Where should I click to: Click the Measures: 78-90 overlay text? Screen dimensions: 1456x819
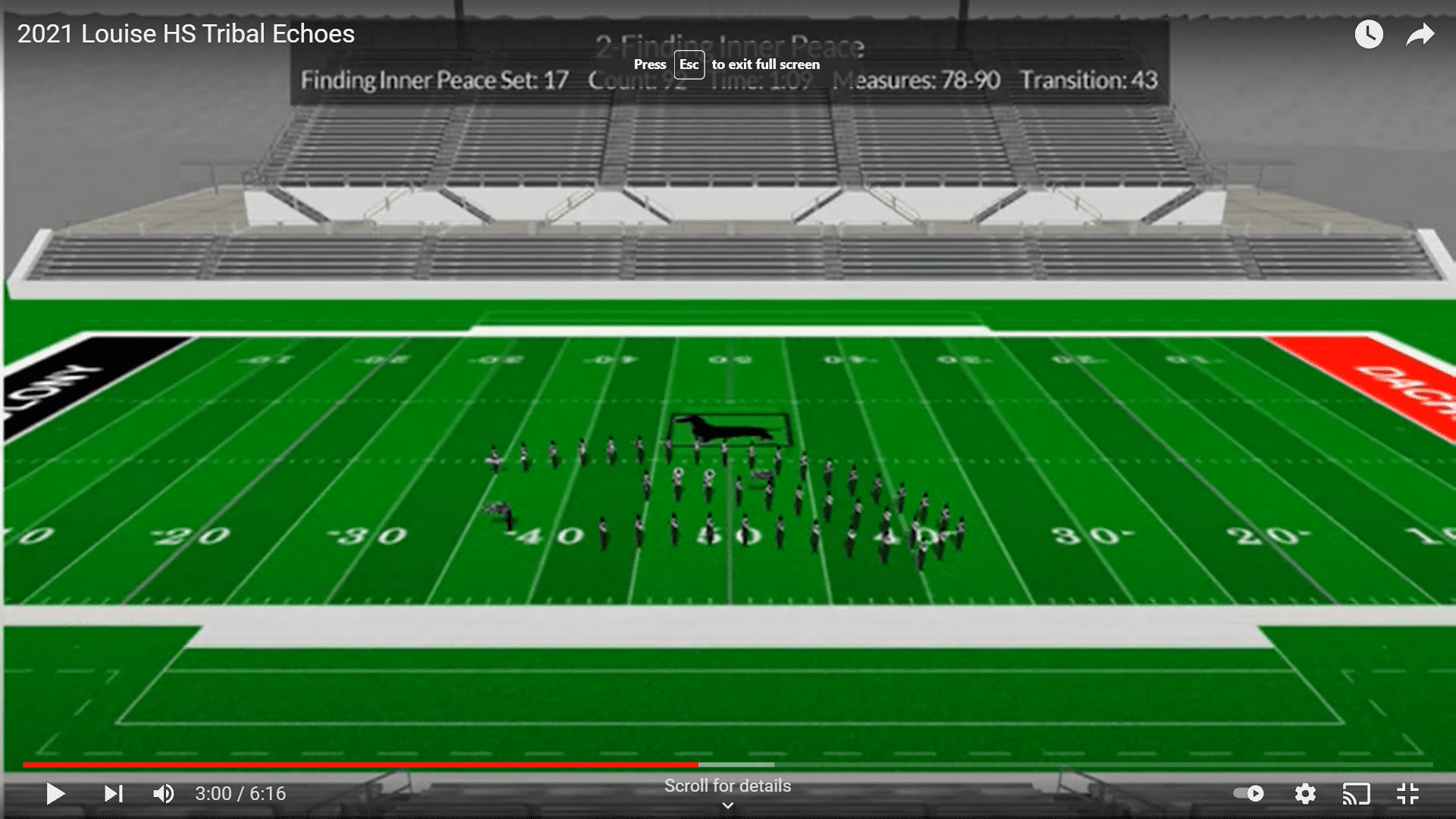coord(916,80)
